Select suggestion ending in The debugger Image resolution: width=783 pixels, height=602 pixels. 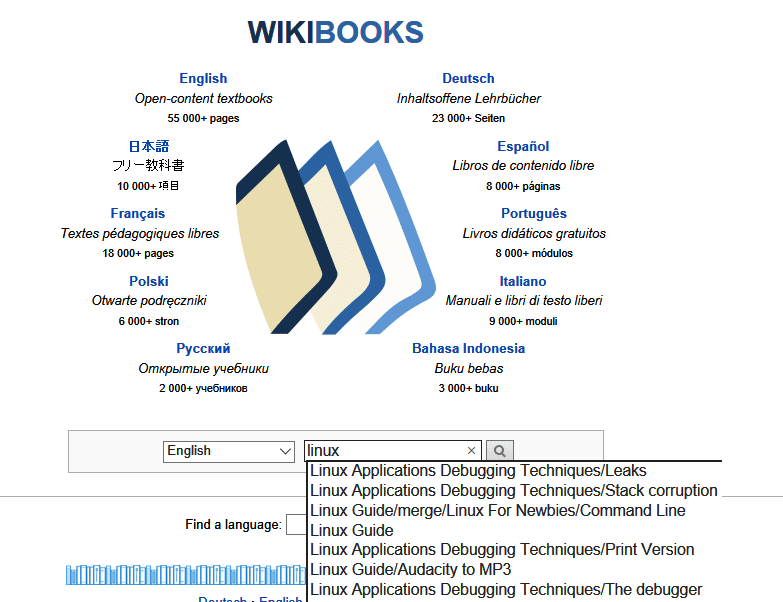pos(506,590)
